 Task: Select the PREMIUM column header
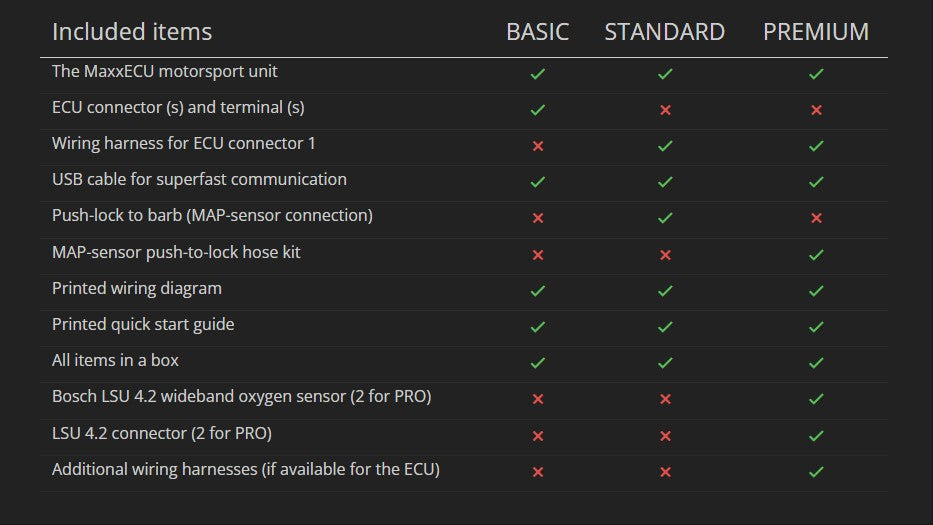click(x=816, y=32)
